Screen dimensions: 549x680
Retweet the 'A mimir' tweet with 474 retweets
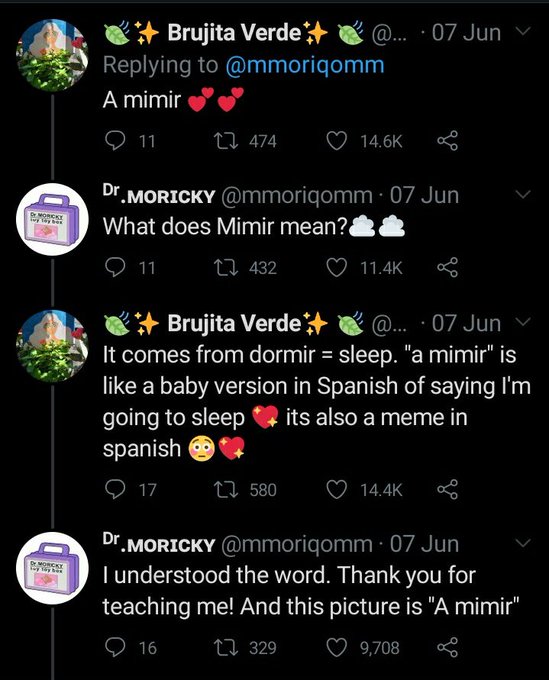coord(226,141)
